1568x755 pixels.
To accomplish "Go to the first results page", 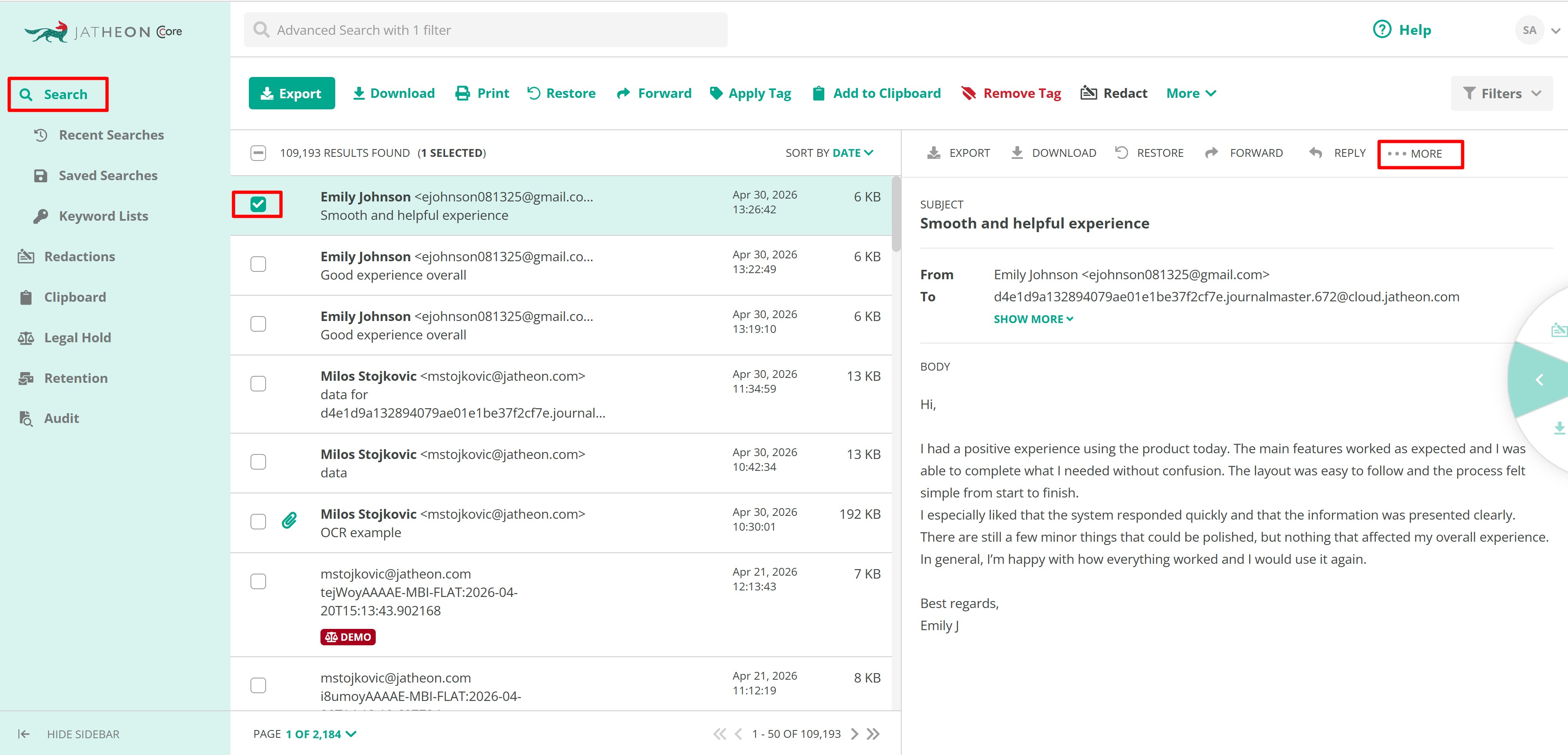I will point(720,734).
